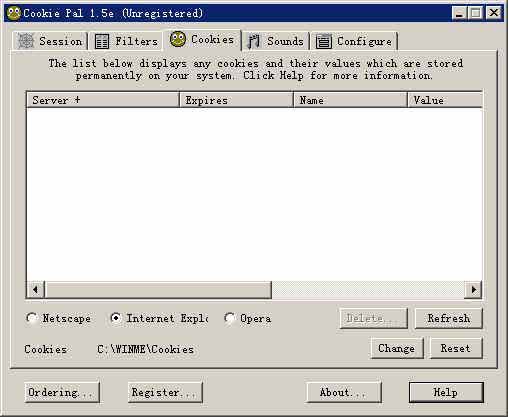This screenshot has width=508, height=417.
Task: Click the Change cookies folder button
Action: [397, 348]
